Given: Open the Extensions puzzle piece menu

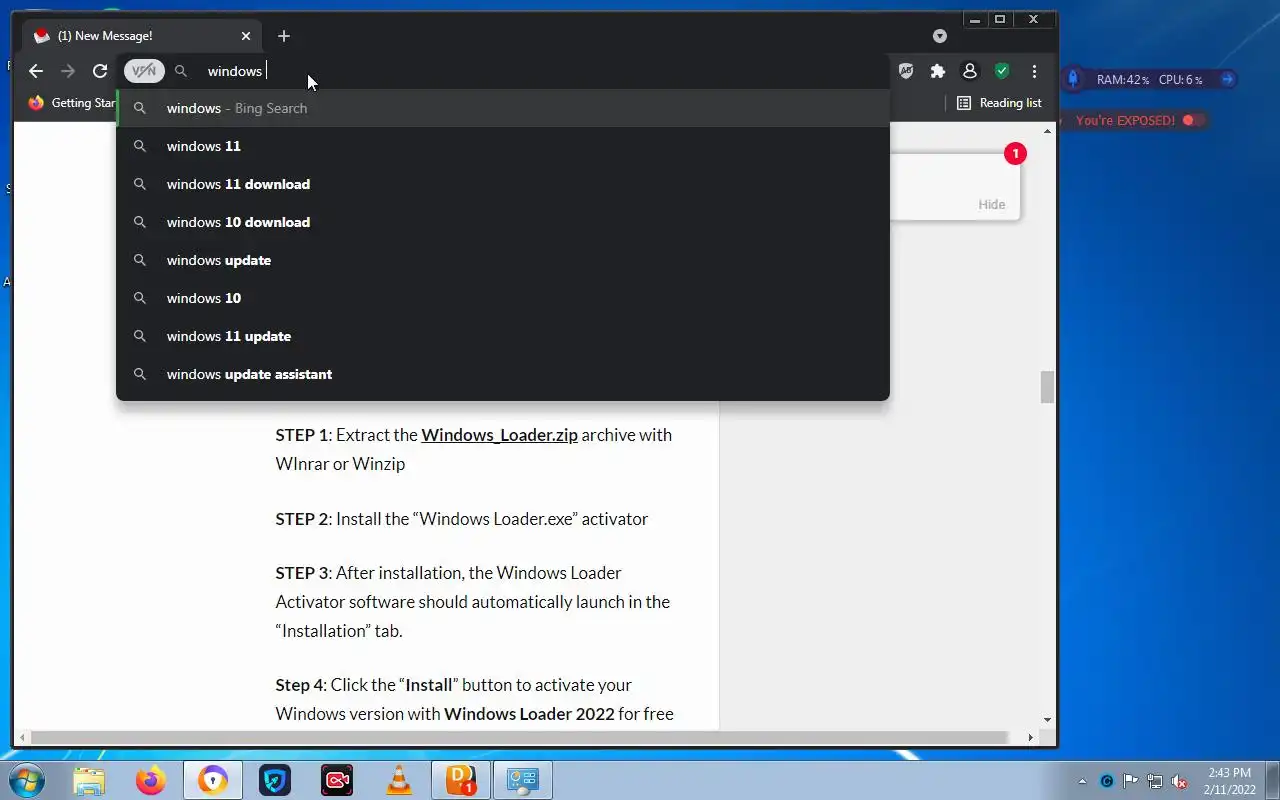Looking at the screenshot, I should (938, 71).
